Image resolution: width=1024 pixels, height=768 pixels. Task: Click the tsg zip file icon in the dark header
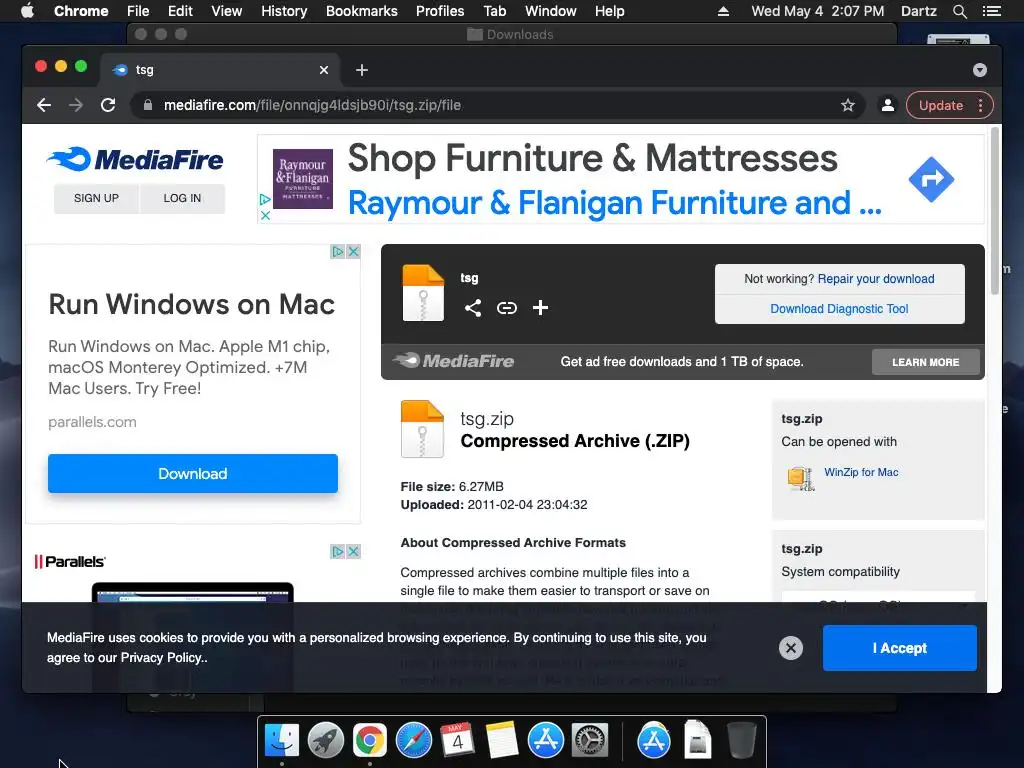[x=423, y=293]
